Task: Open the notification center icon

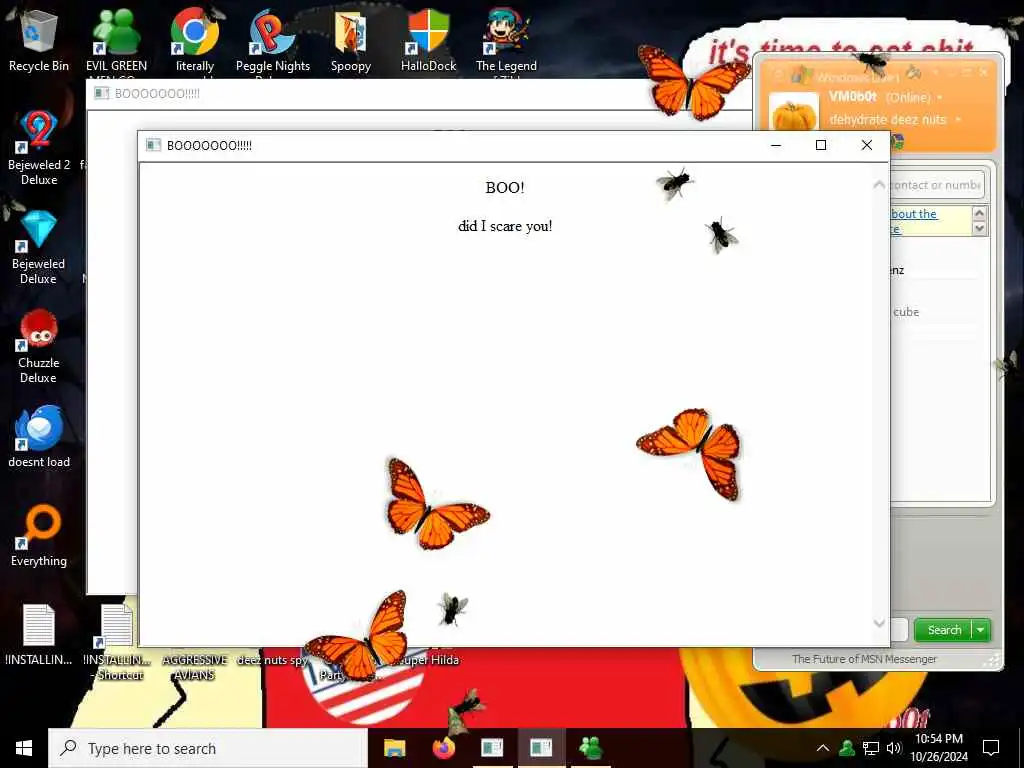Action: click(x=991, y=748)
